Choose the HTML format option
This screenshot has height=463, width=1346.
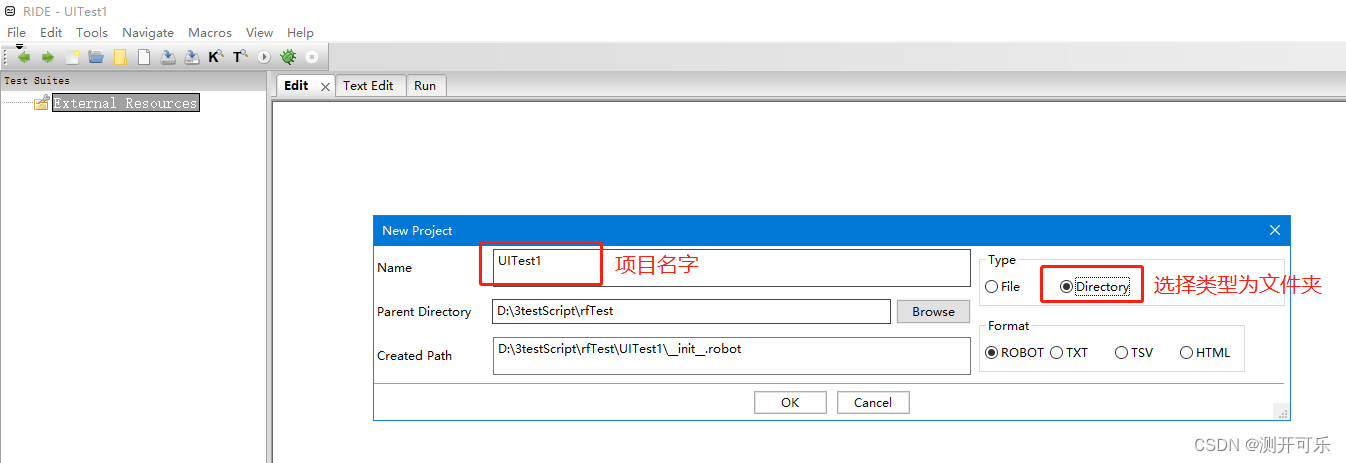click(1205, 352)
